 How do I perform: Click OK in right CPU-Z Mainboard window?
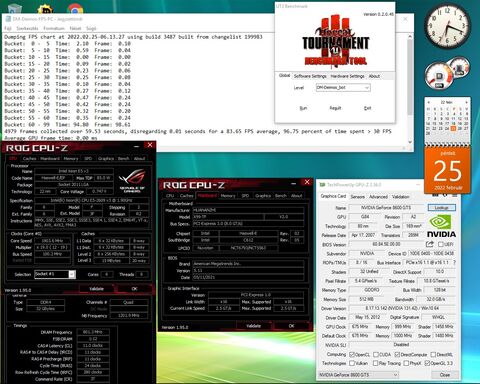(x=291, y=326)
